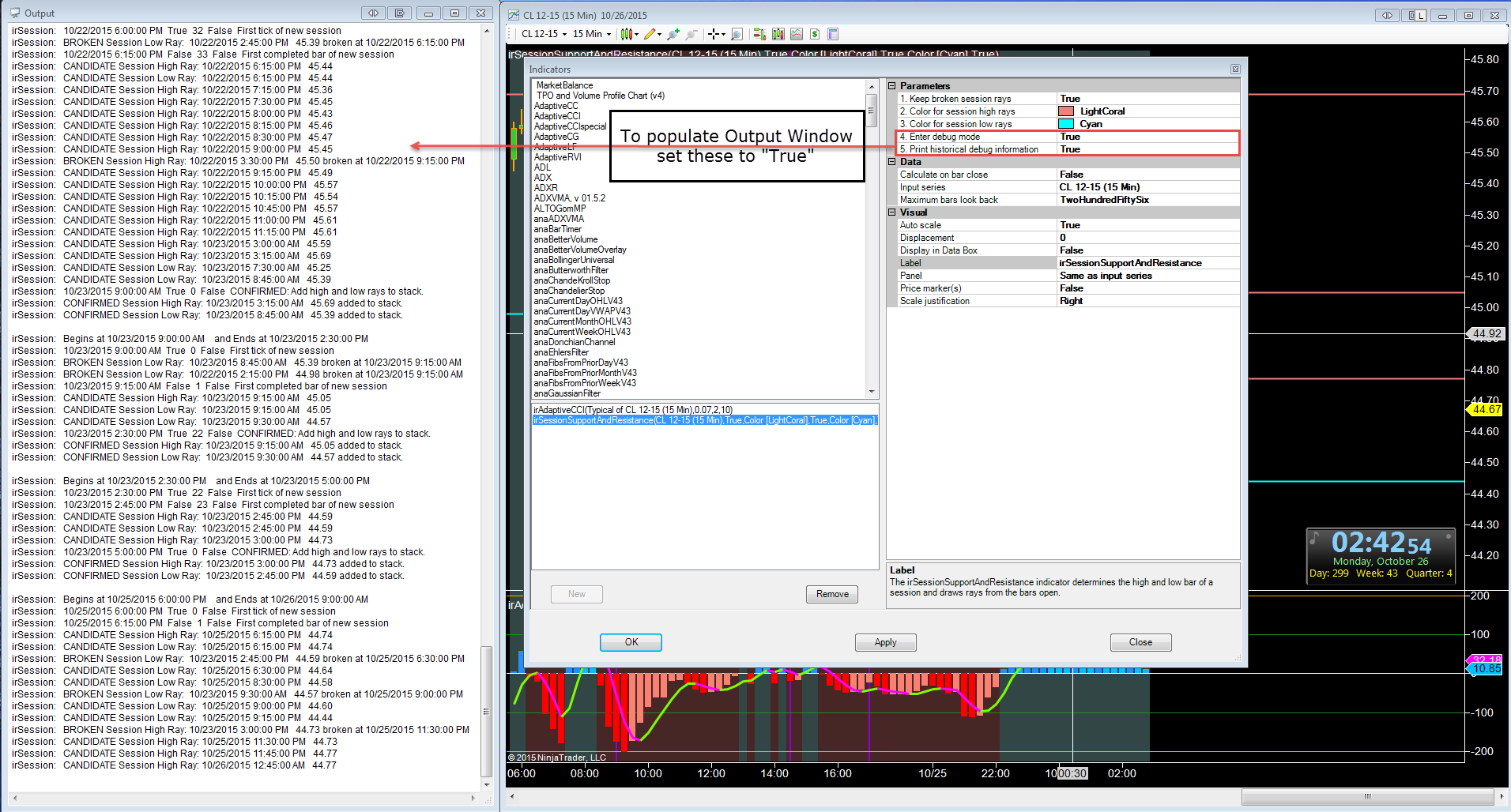Click the crosshair cursor icon
The height and width of the screenshot is (812, 1511).
(714, 34)
